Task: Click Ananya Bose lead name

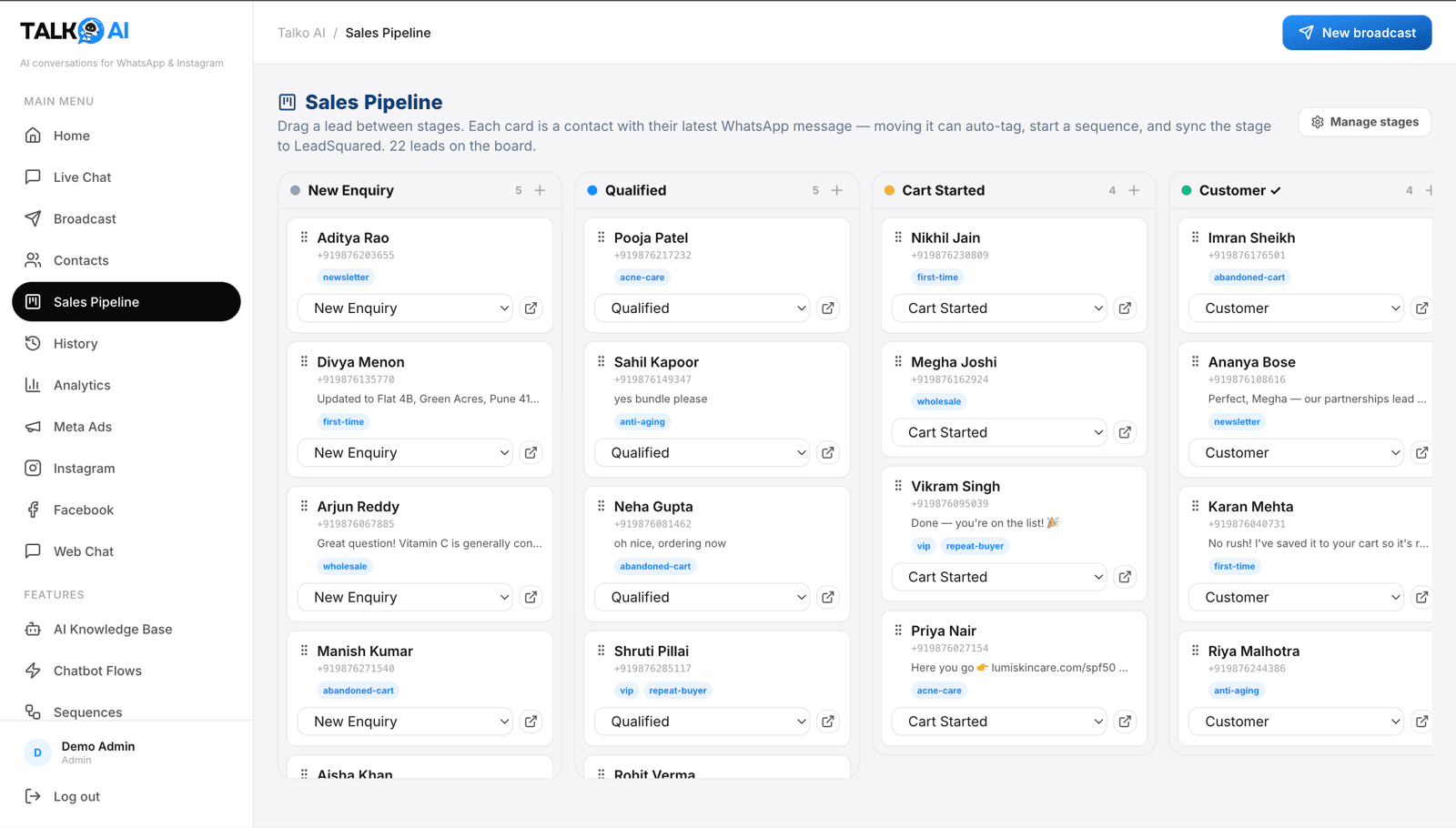Action: [1251, 362]
